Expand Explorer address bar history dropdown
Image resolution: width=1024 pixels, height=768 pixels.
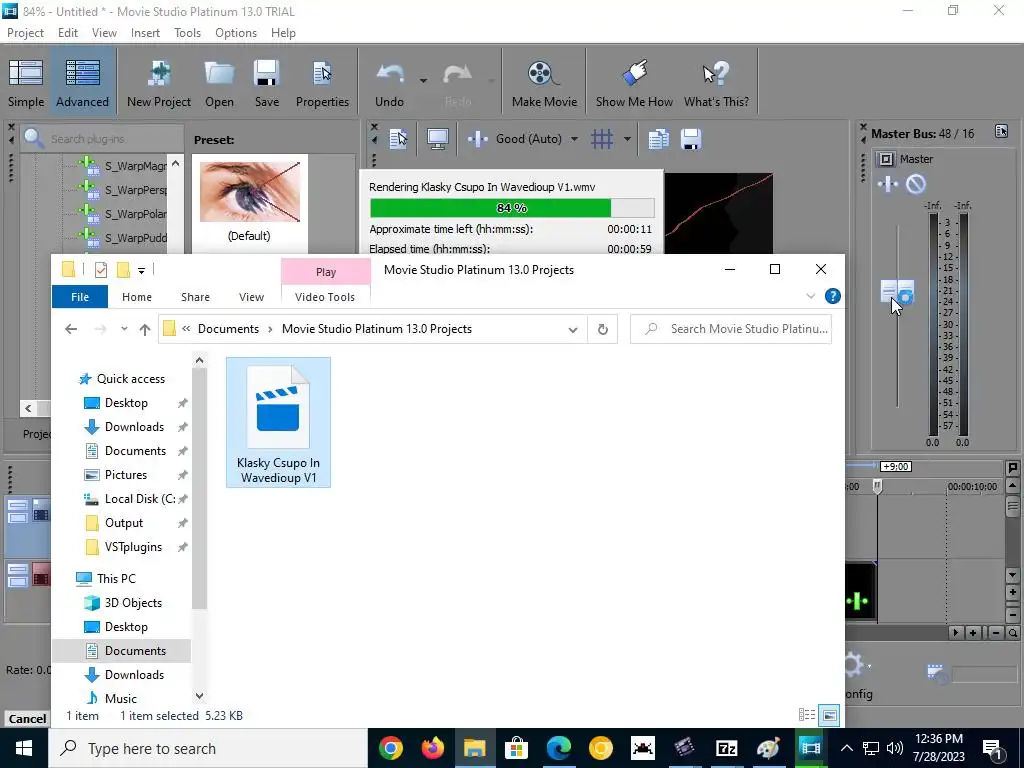point(573,329)
